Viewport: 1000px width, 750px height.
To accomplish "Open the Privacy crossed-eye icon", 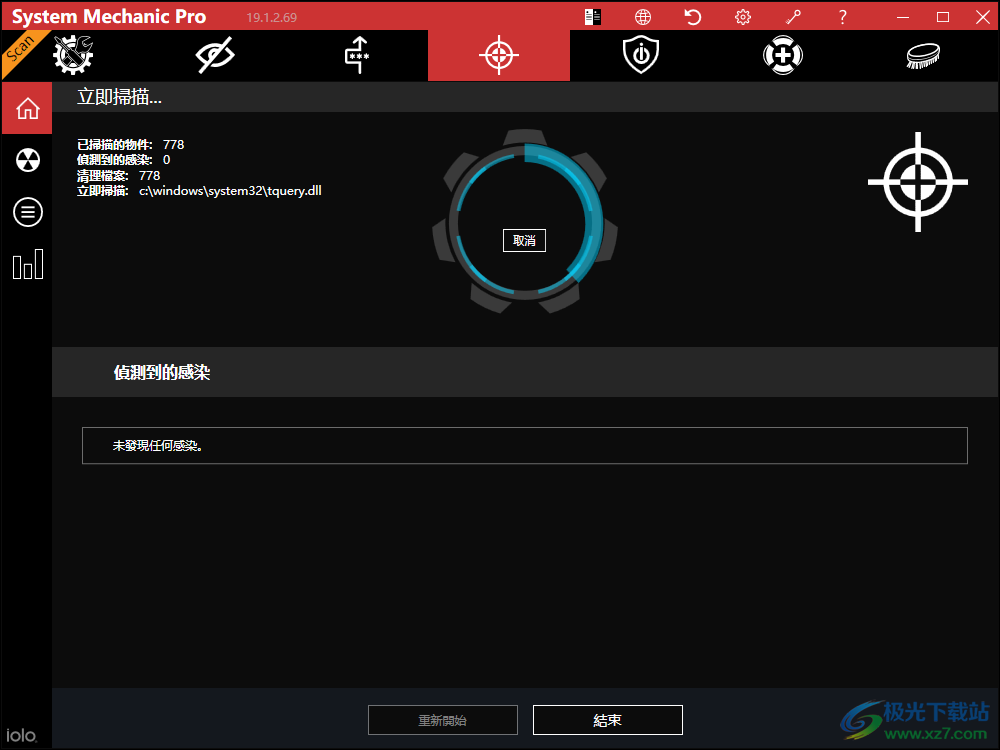I will [x=215, y=55].
